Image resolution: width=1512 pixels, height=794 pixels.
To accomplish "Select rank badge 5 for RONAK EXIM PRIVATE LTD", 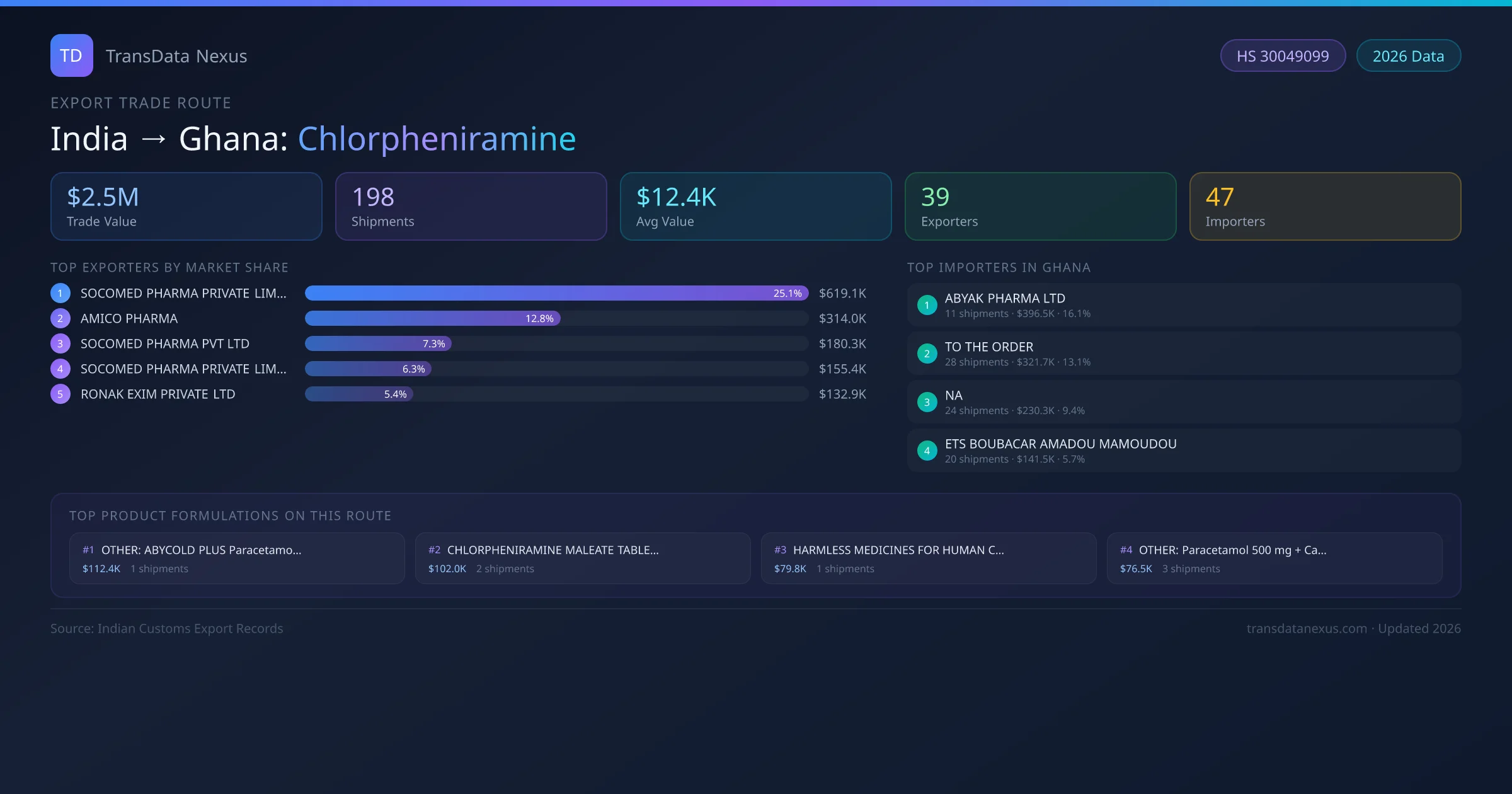I will [x=60, y=394].
